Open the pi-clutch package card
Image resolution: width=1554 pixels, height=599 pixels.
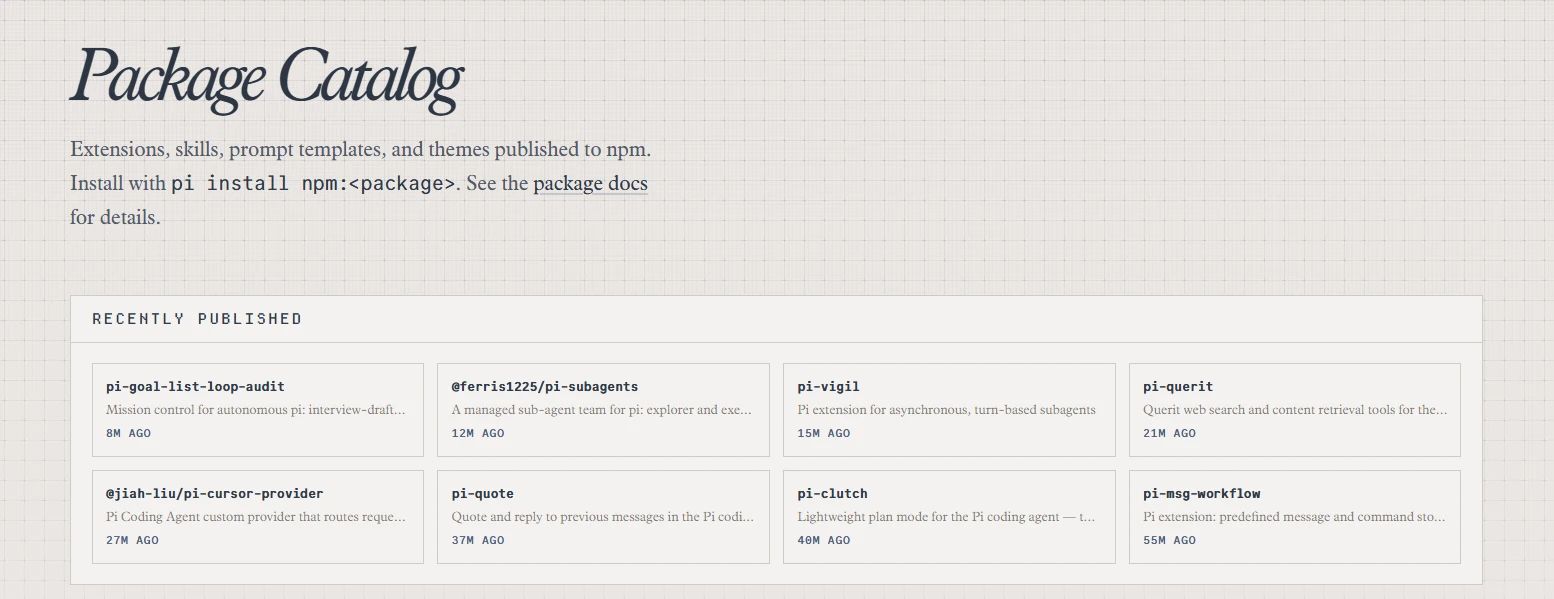click(x=949, y=517)
